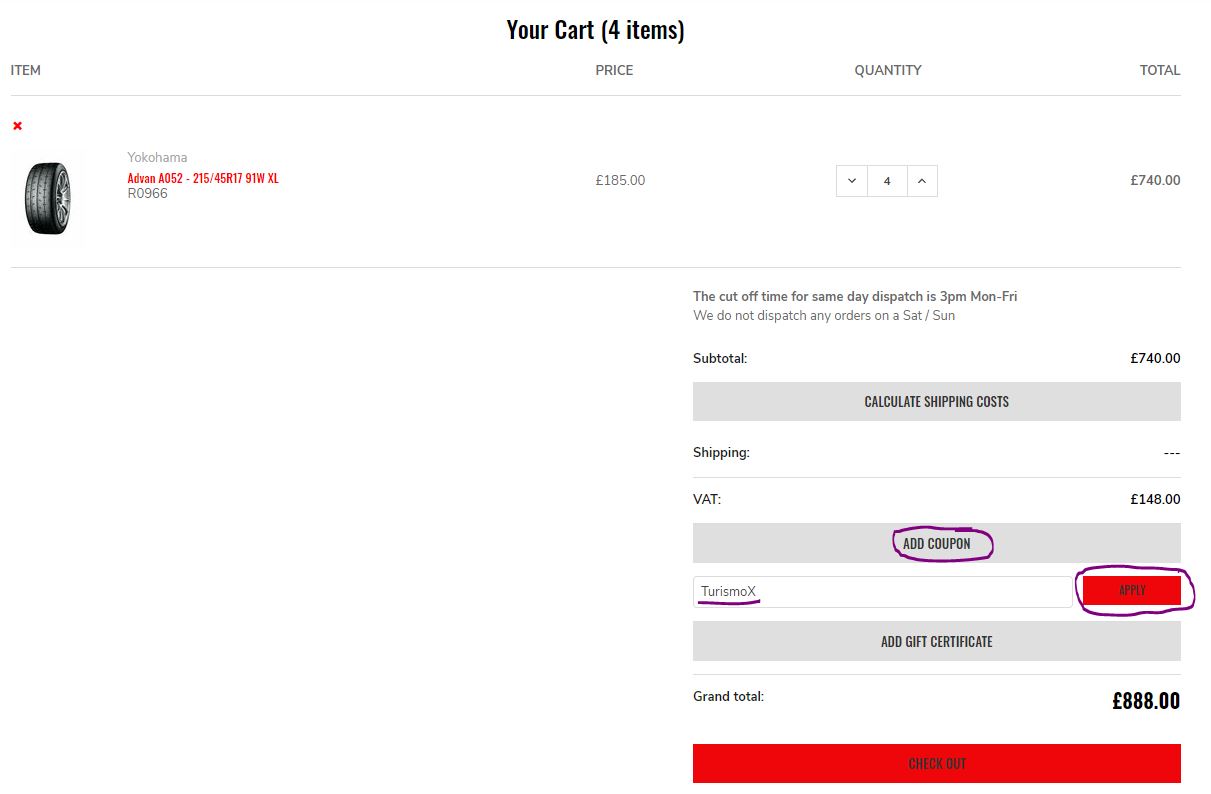Expand the Add Gift Certificate section
The height and width of the screenshot is (794, 1211).
click(x=936, y=641)
